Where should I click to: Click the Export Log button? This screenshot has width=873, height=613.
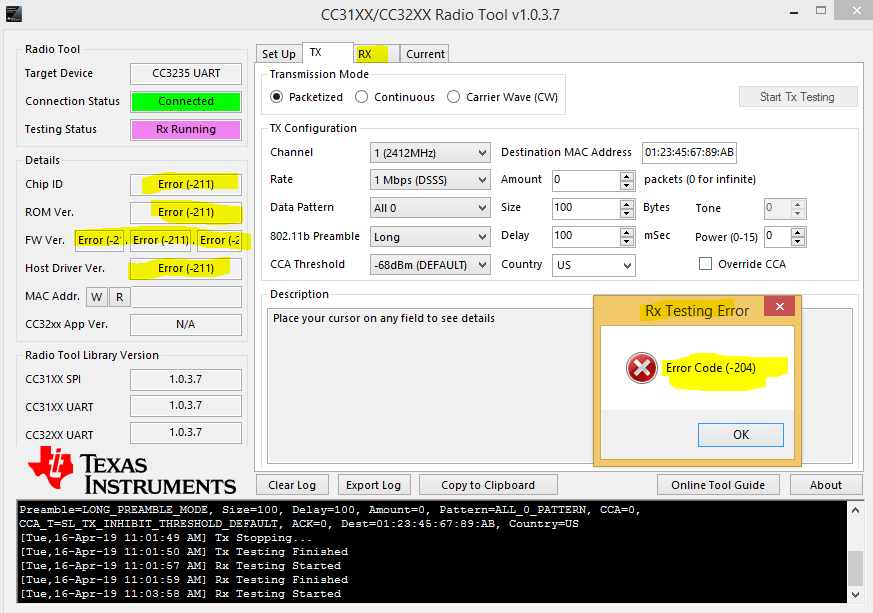tap(374, 485)
